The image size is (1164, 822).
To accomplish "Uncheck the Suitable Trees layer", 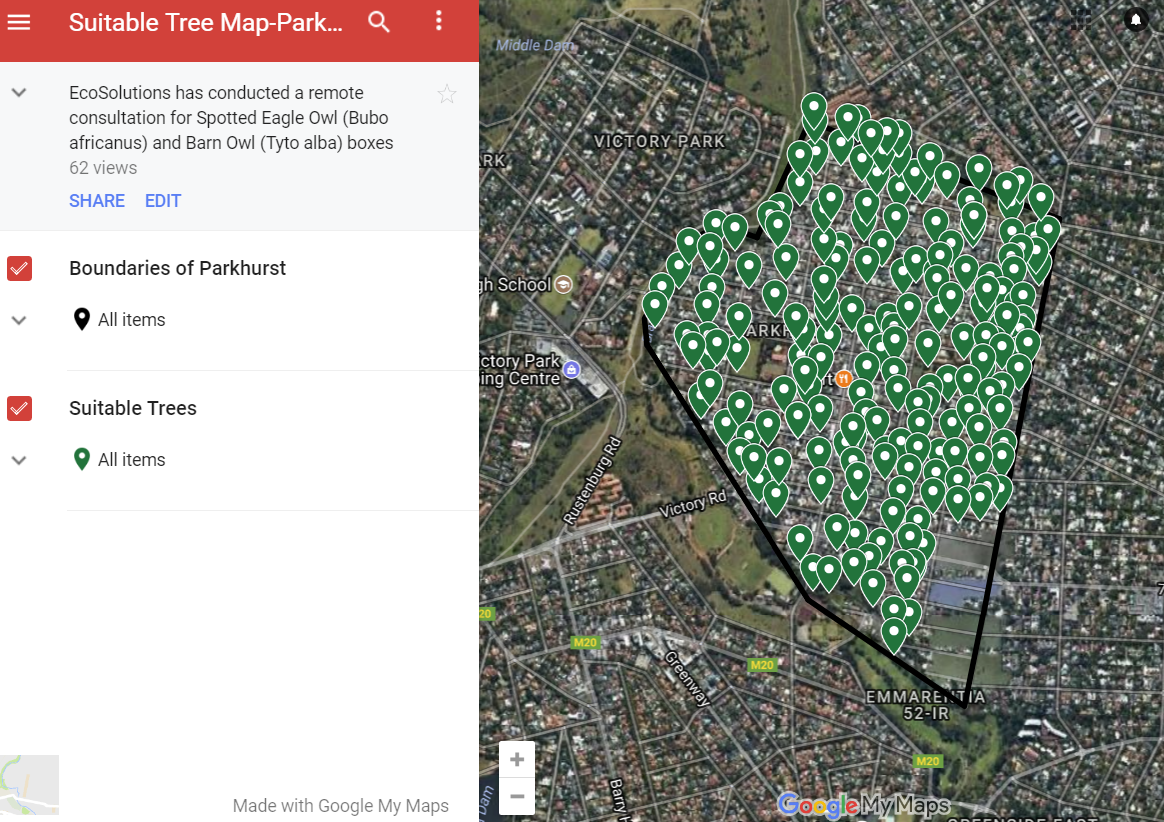I will (x=20, y=408).
